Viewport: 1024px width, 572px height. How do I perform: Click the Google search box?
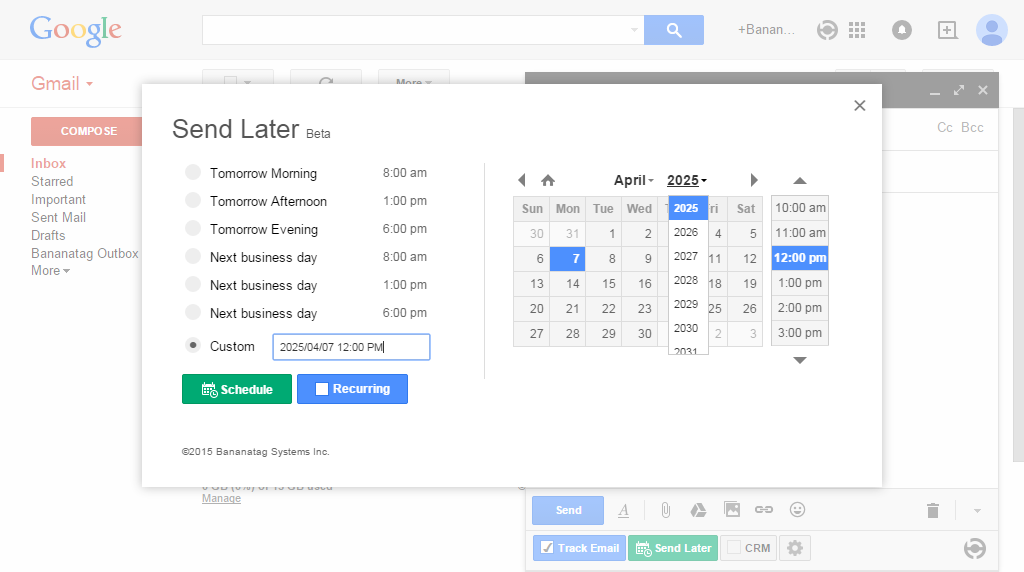point(423,30)
